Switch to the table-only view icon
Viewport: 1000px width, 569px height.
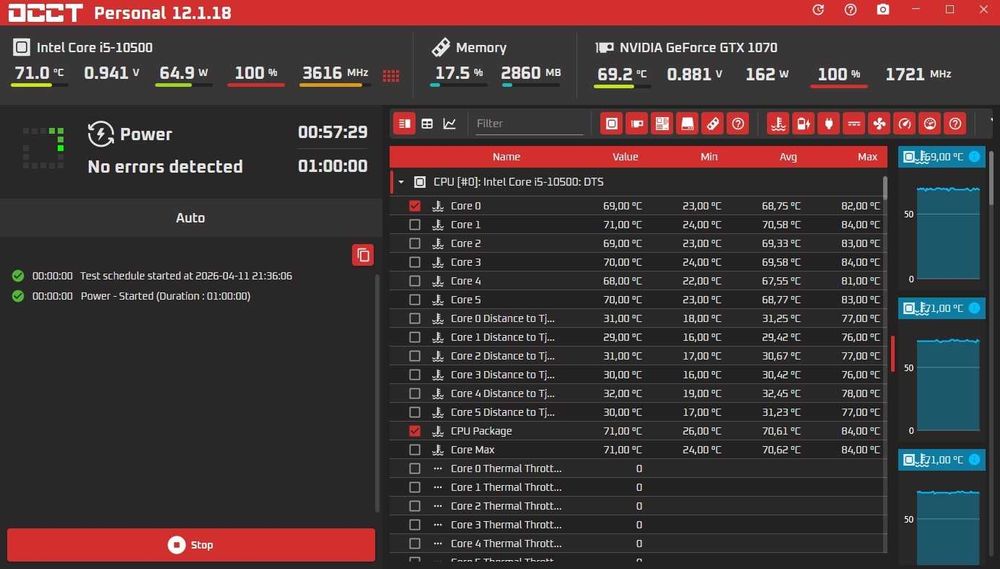pos(427,124)
